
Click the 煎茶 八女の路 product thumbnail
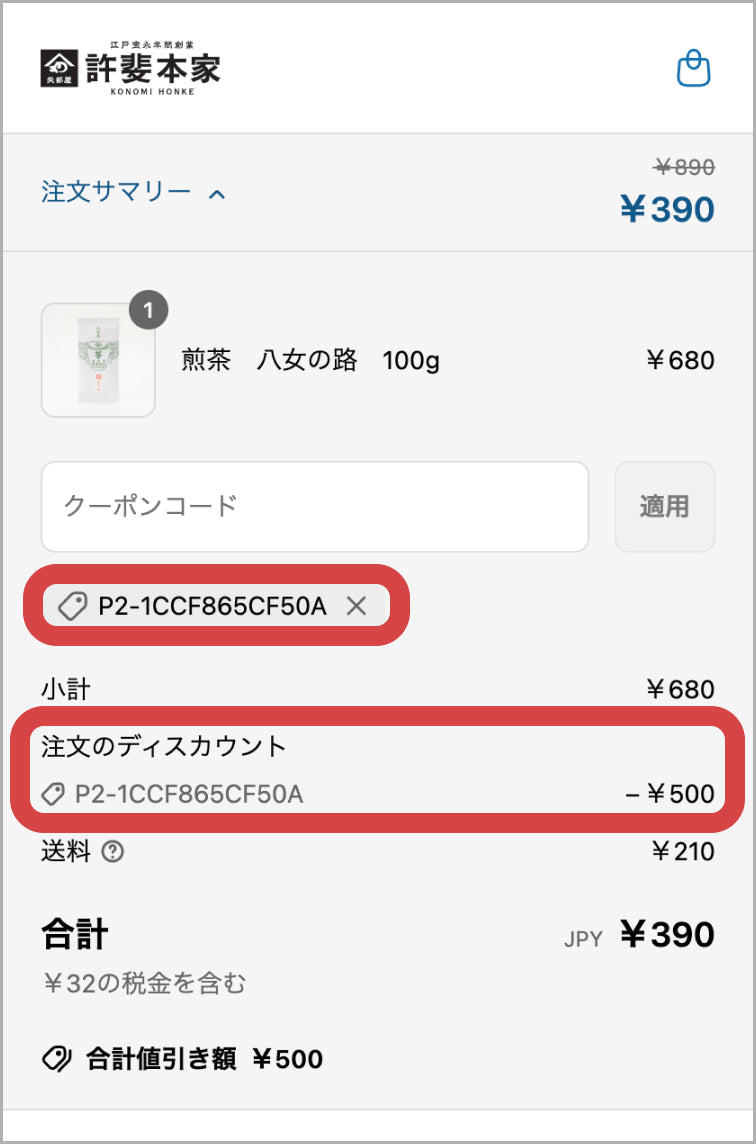click(98, 360)
